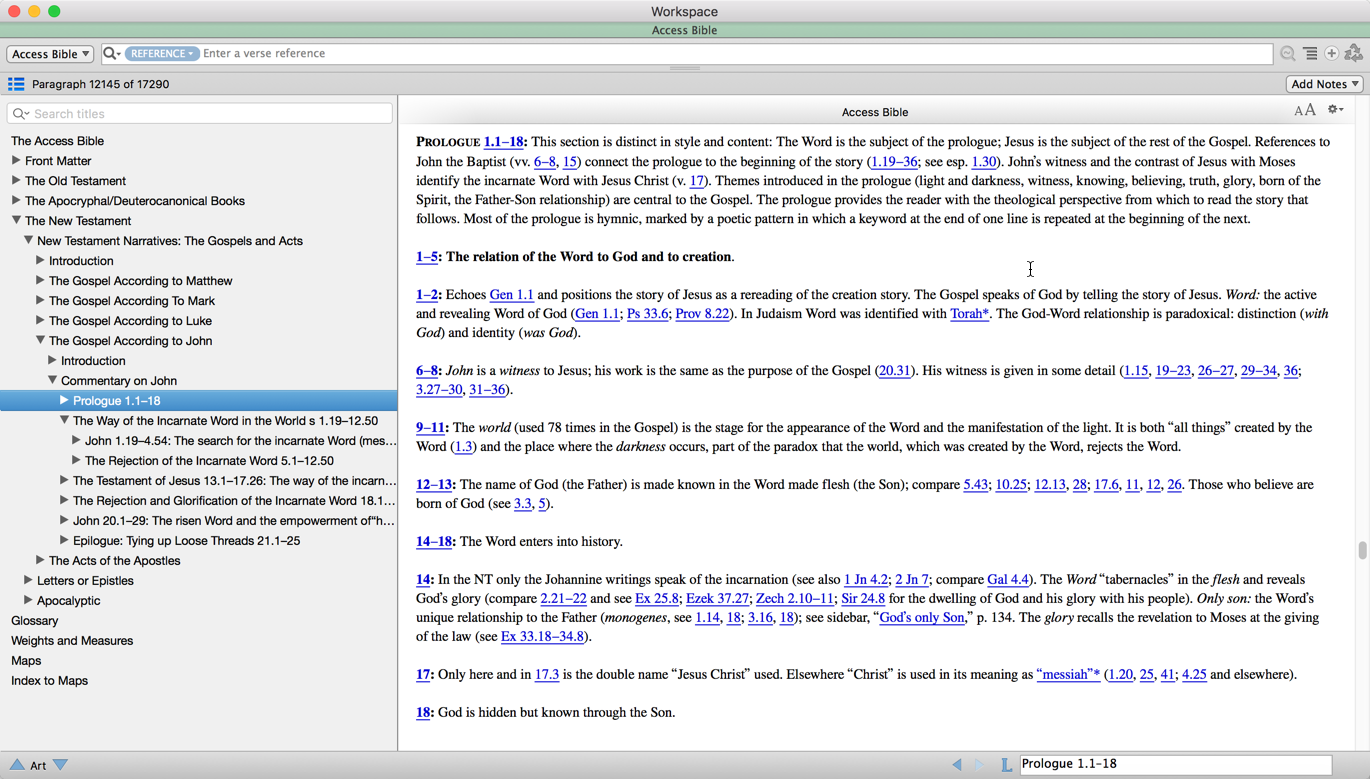Viewport: 1370px width, 779px height.
Task: Open the 1.1–18 link in Prologue heading
Action: coord(503,142)
